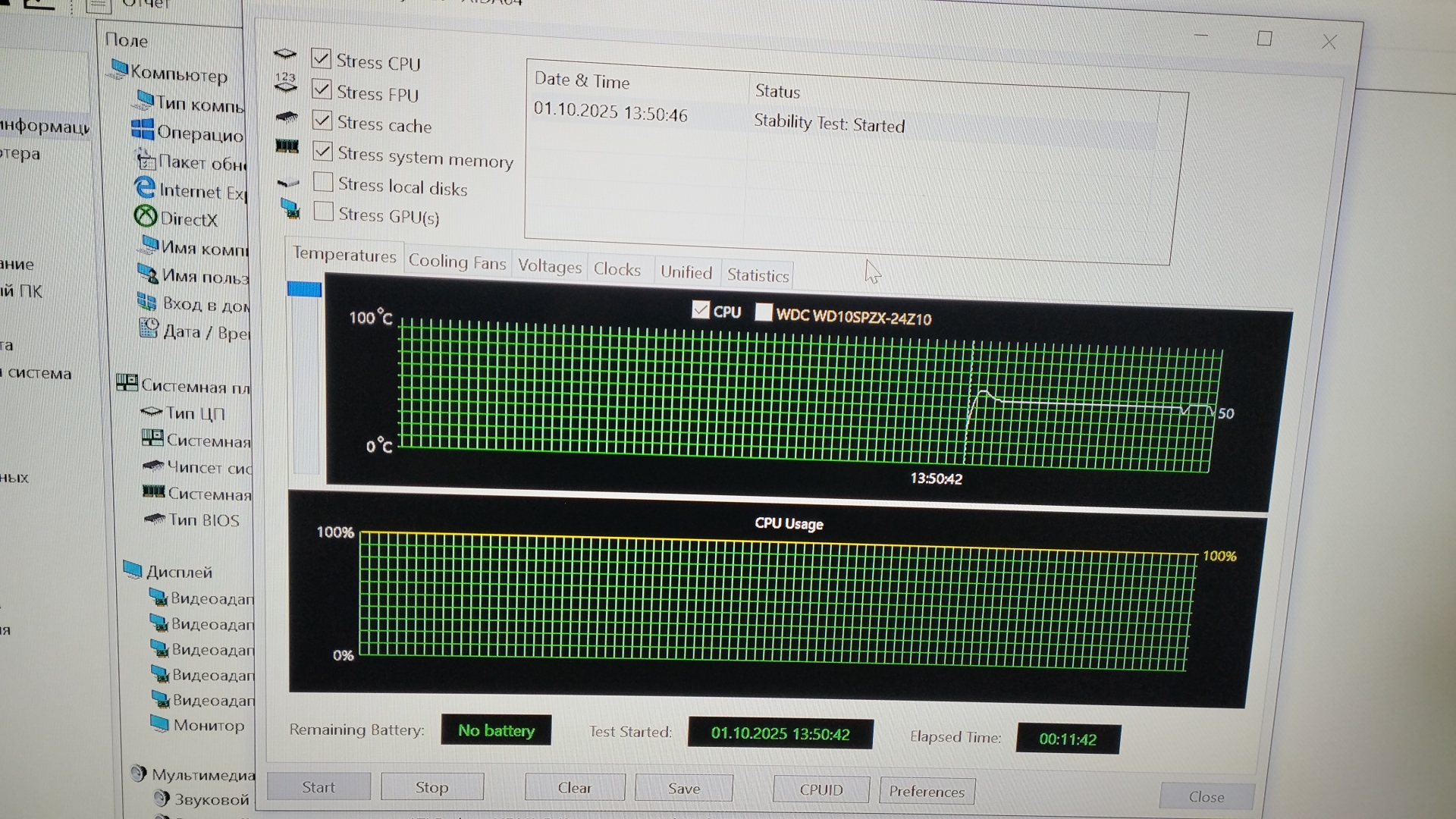Click the Internet Explorer icon
The width and height of the screenshot is (1456, 819).
(x=144, y=187)
